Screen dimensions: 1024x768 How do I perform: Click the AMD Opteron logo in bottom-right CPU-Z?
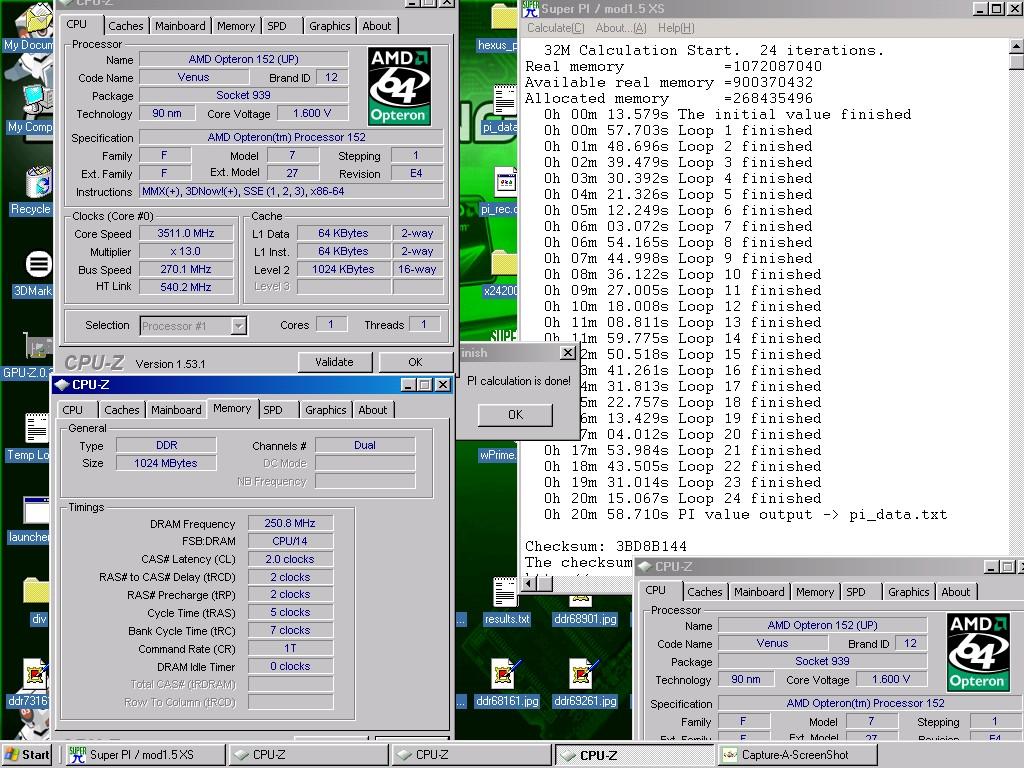(x=978, y=652)
